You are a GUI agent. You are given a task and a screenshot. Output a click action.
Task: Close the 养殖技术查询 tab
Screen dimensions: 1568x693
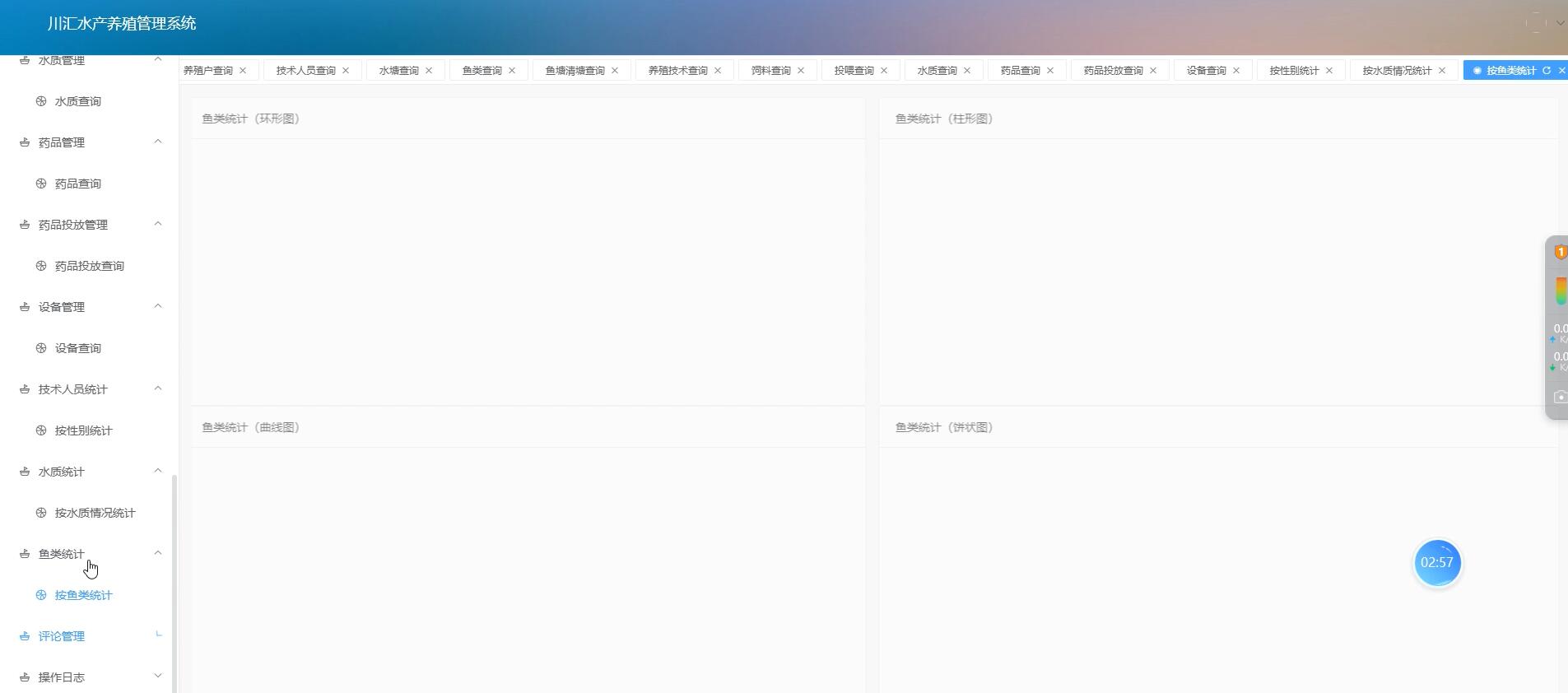[x=718, y=71]
